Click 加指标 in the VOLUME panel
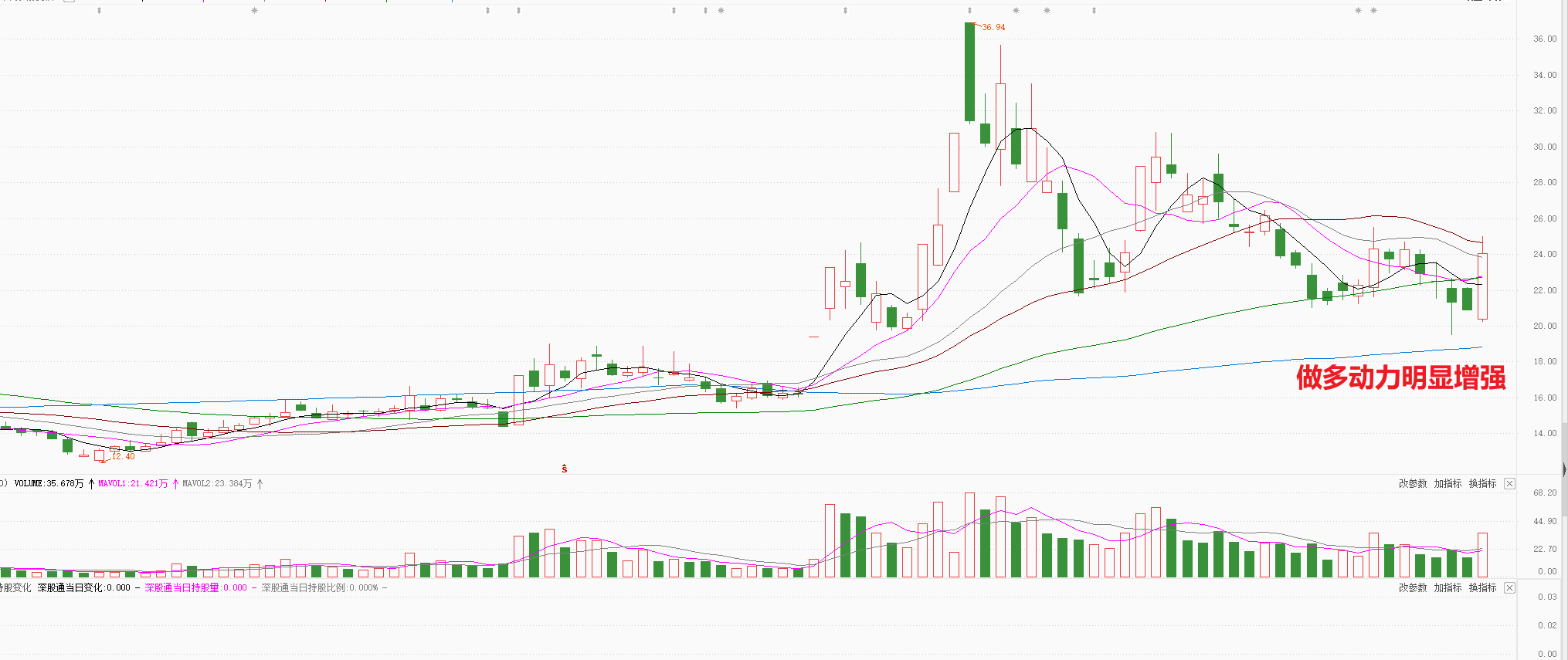The height and width of the screenshot is (660, 1568). [x=1448, y=484]
